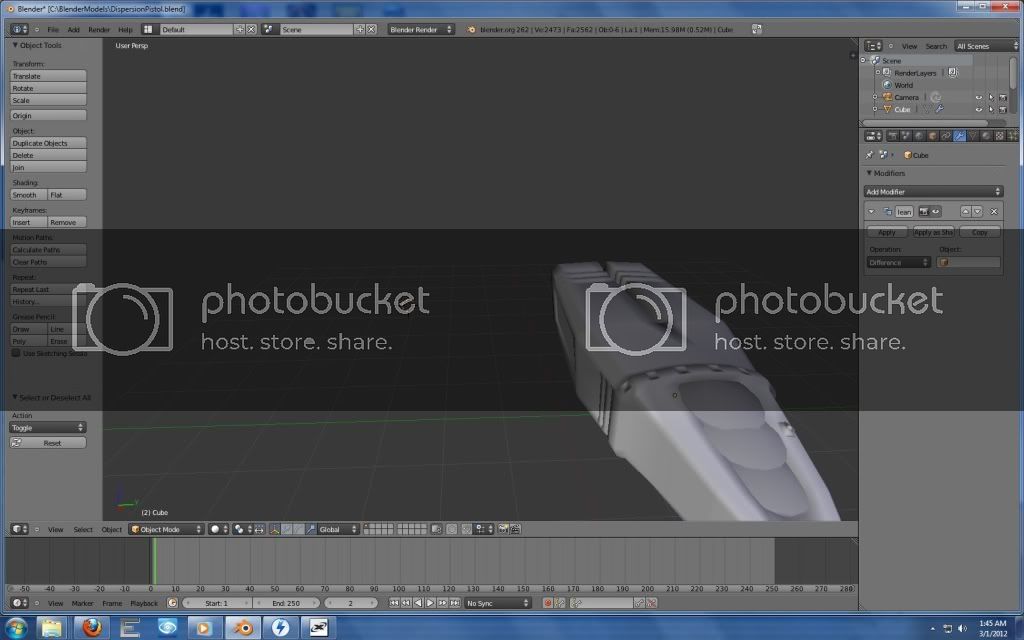The width and height of the screenshot is (1024, 640).
Task: Click the Material properties tab icon
Action: [x=985, y=136]
